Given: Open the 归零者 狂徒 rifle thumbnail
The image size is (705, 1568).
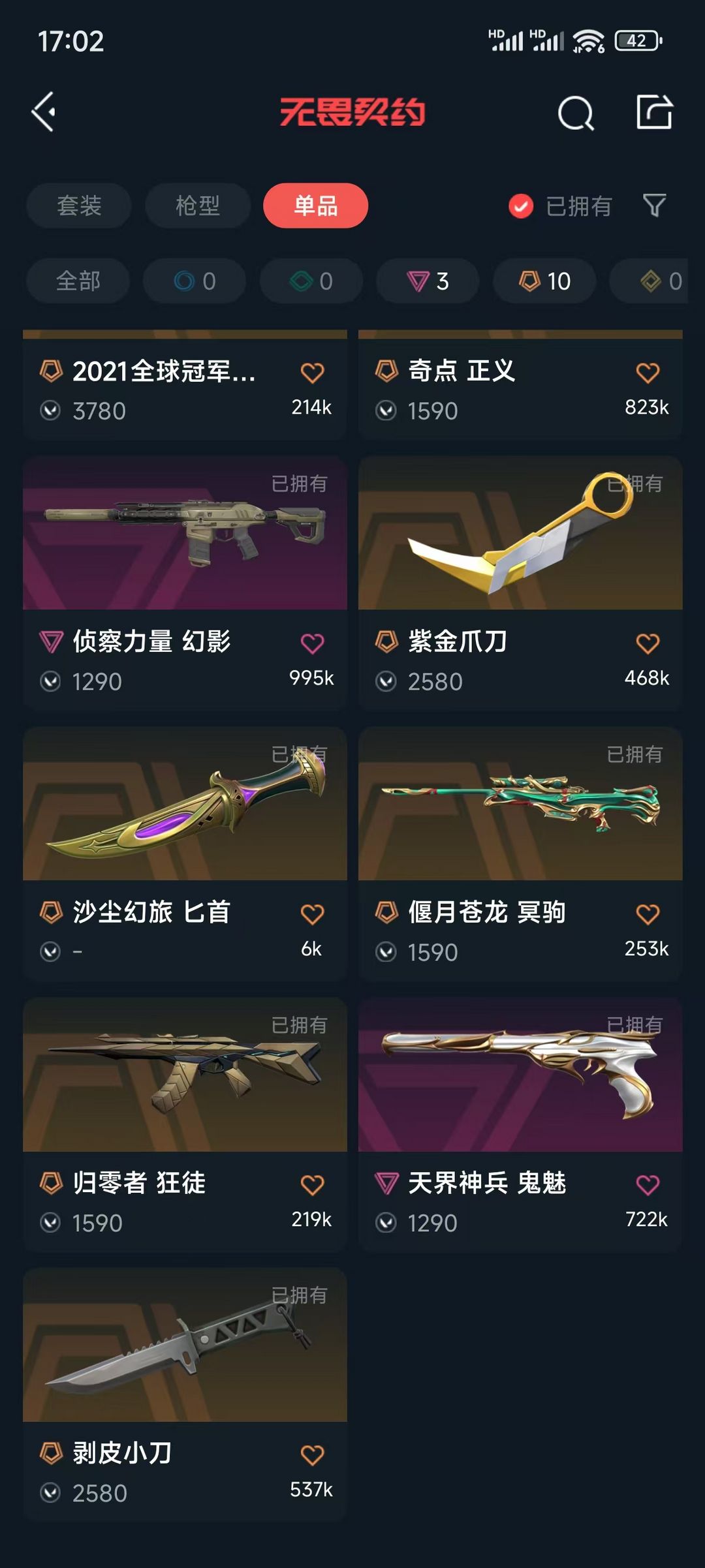Looking at the screenshot, I should pyautogui.click(x=185, y=1074).
